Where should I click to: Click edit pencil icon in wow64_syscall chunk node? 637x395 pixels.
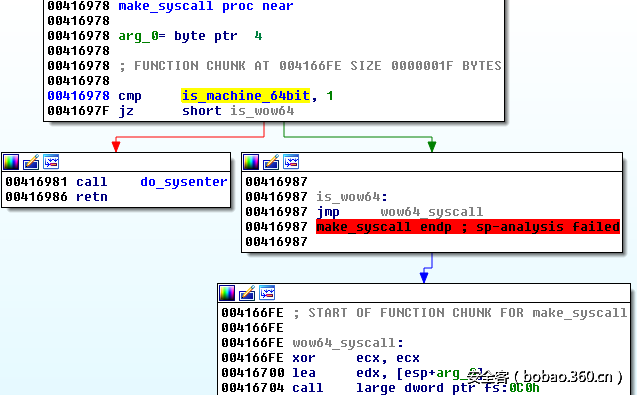tap(247, 293)
